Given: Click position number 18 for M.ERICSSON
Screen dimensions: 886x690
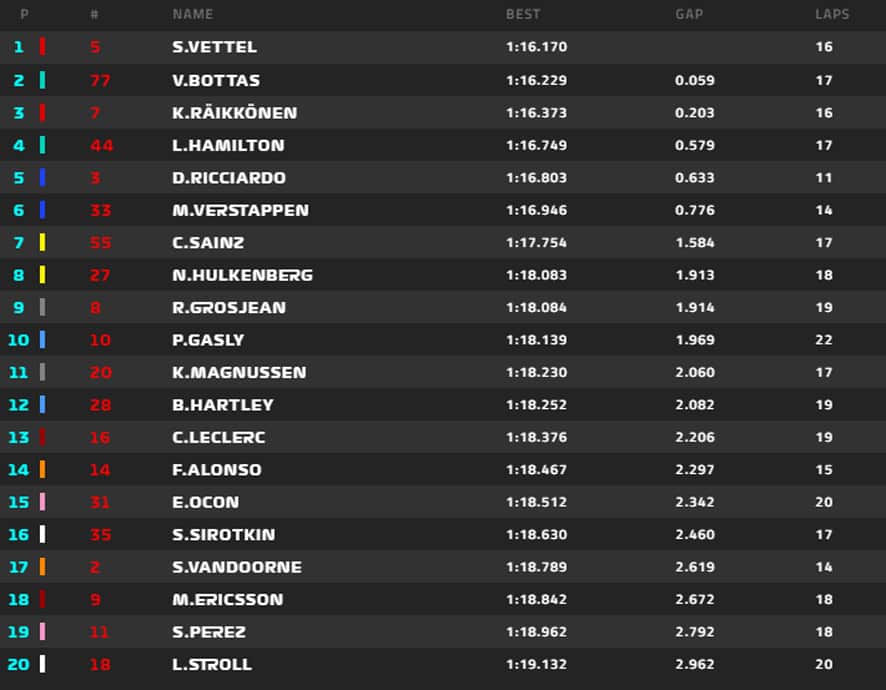Looking at the screenshot, I should 19,599.
